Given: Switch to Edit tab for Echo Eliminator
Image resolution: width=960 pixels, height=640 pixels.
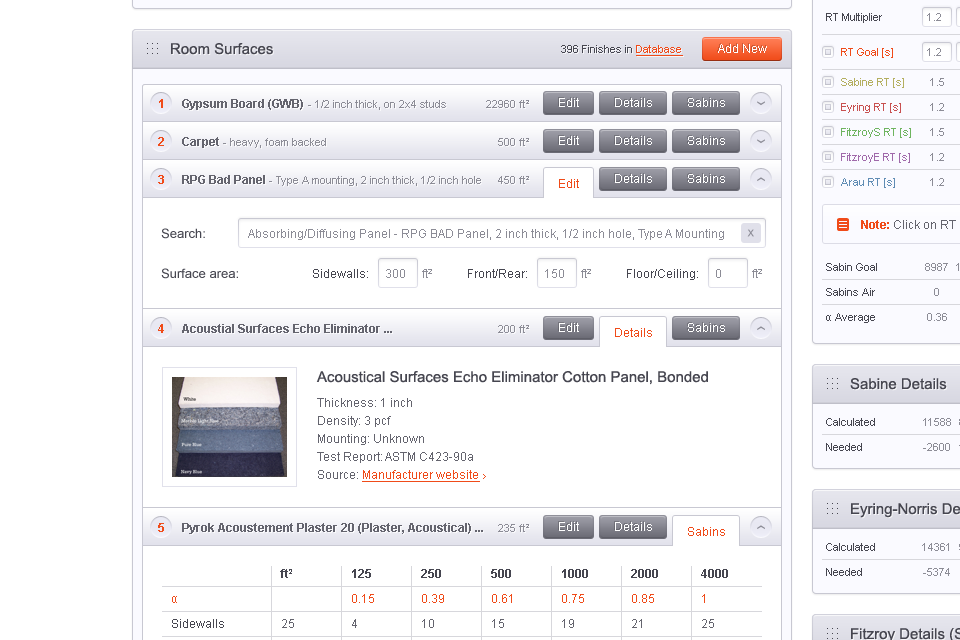Looking at the screenshot, I should (x=568, y=328).
